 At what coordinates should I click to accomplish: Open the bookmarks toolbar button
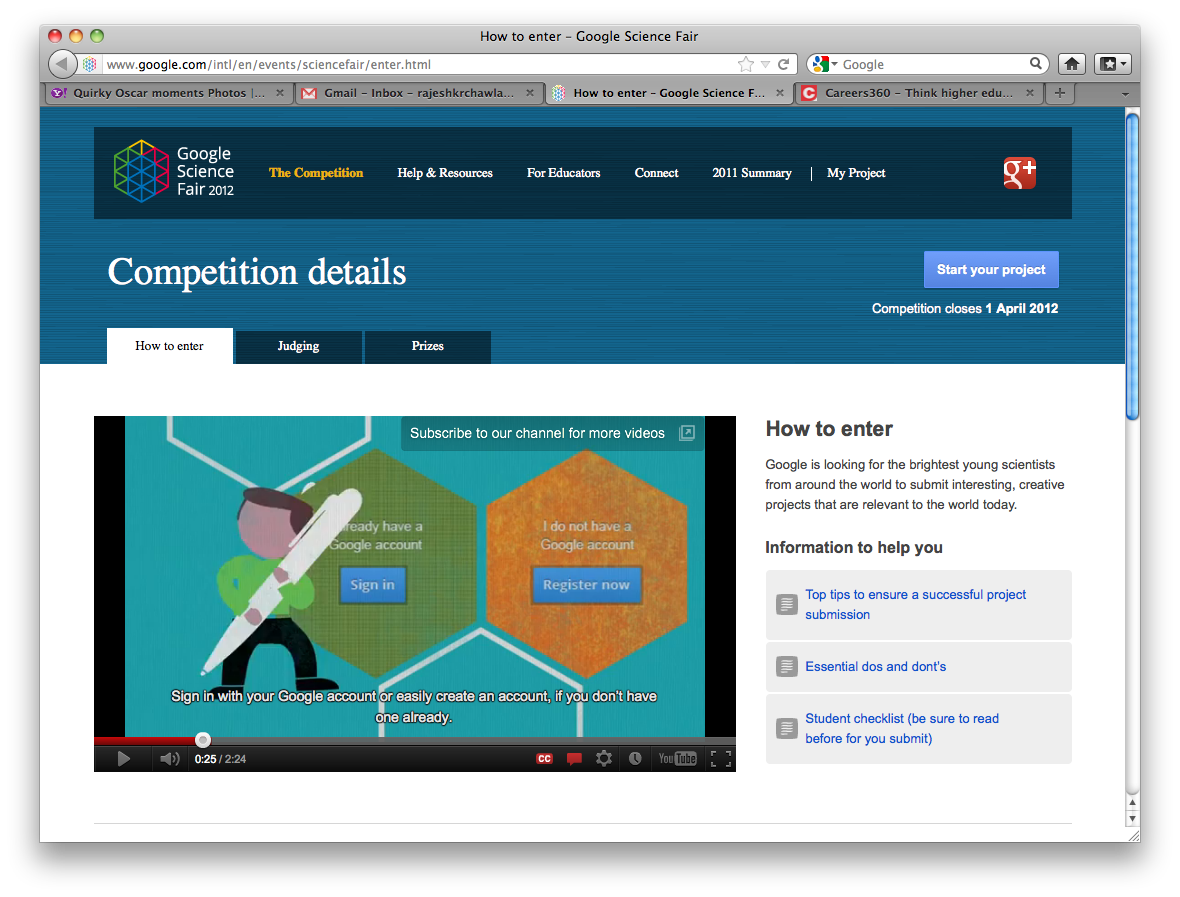pyautogui.click(x=1112, y=64)
